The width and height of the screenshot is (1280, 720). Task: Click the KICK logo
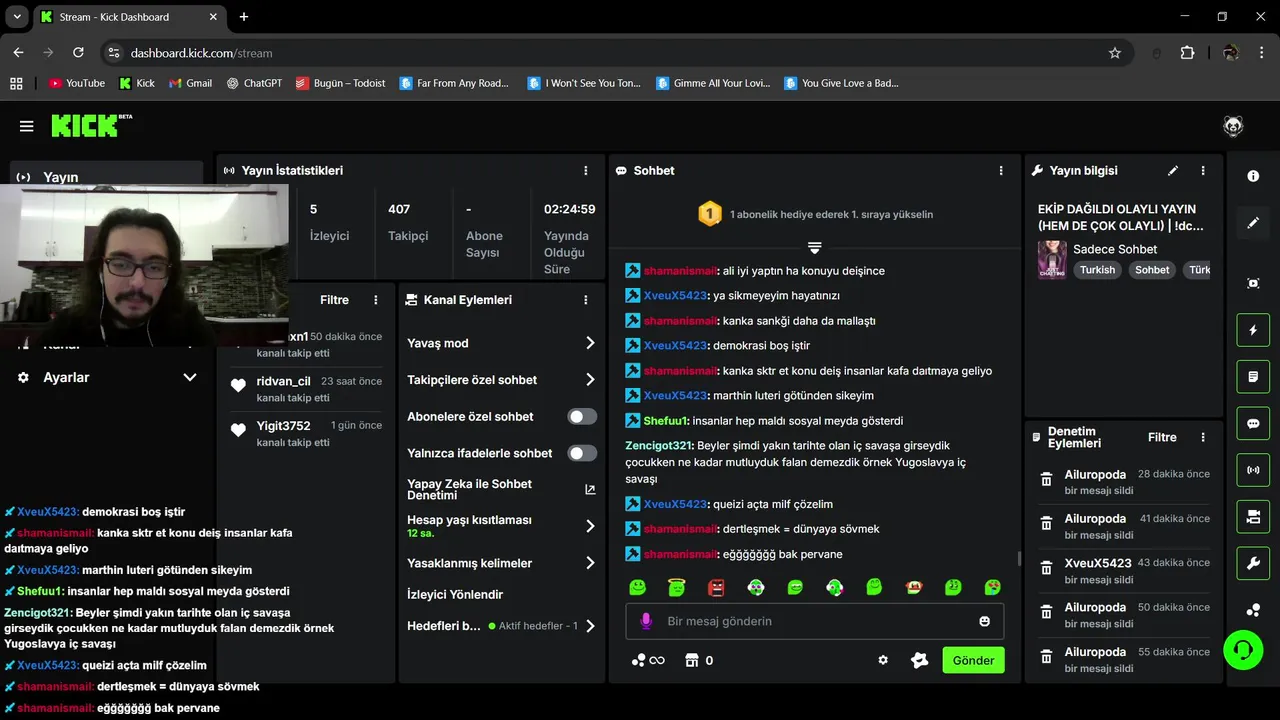pos(91,125)
